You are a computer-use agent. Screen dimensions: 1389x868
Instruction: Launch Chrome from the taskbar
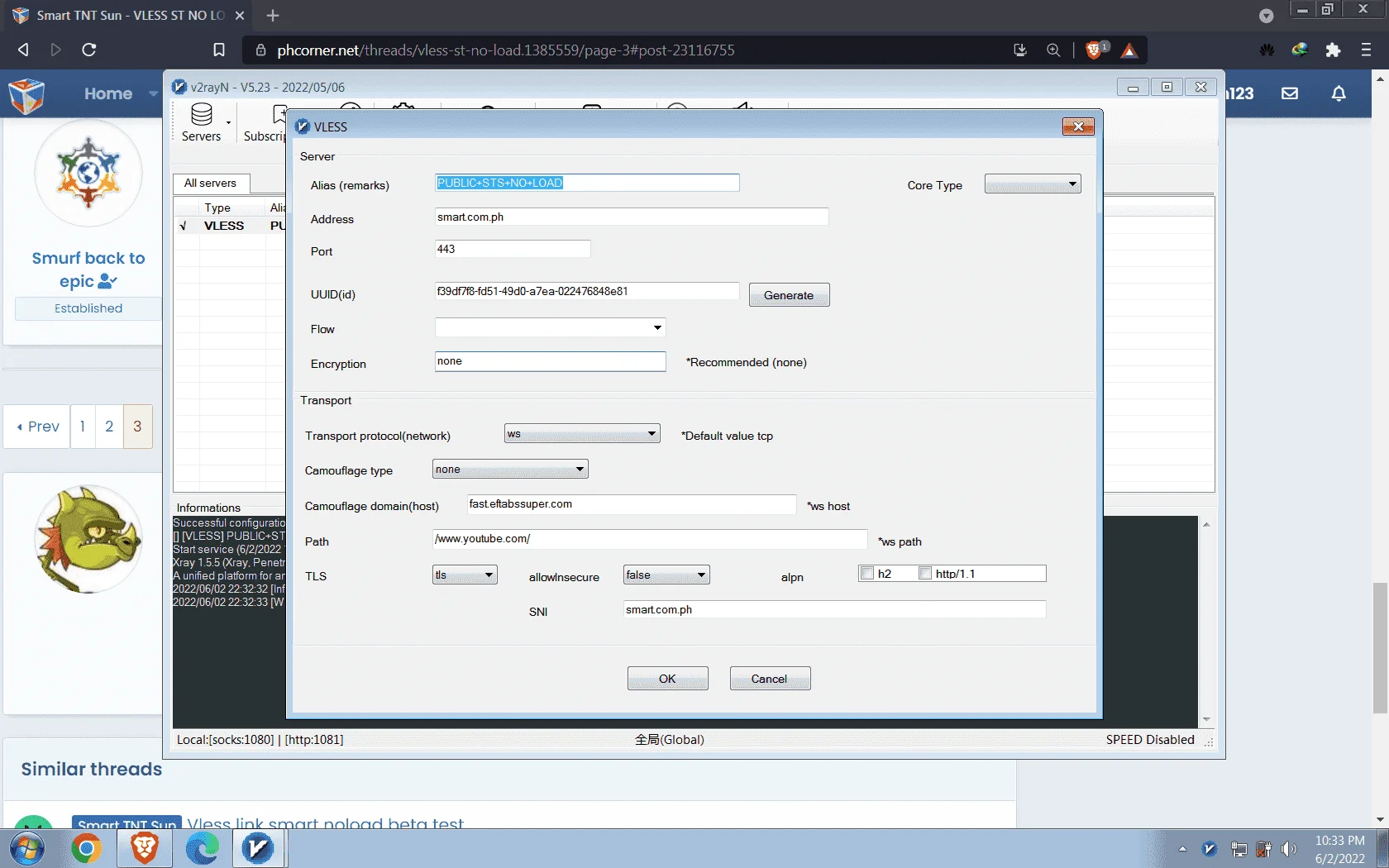[86, 849]
